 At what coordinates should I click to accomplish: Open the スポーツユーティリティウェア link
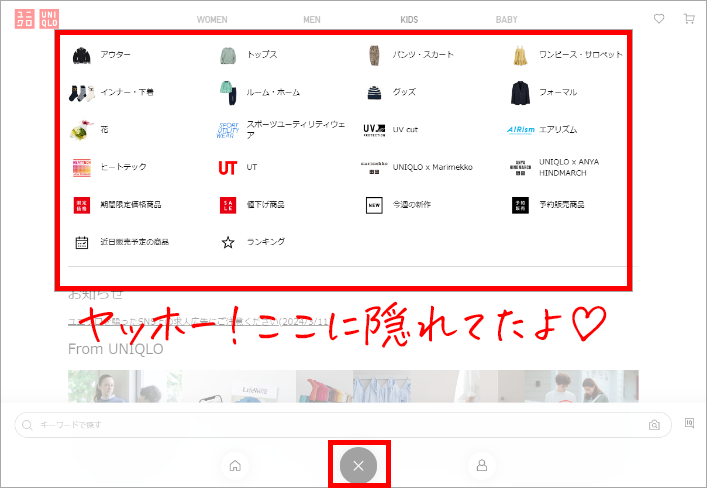[x=296, y=129]
